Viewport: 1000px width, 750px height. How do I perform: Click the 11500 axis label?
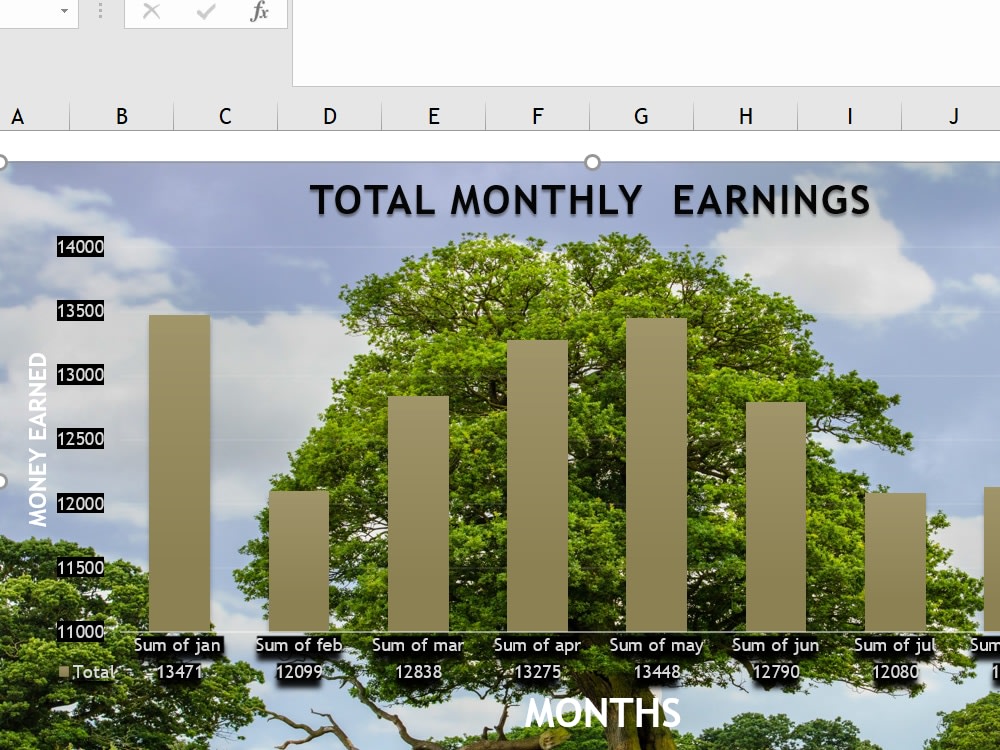[80, 568]
